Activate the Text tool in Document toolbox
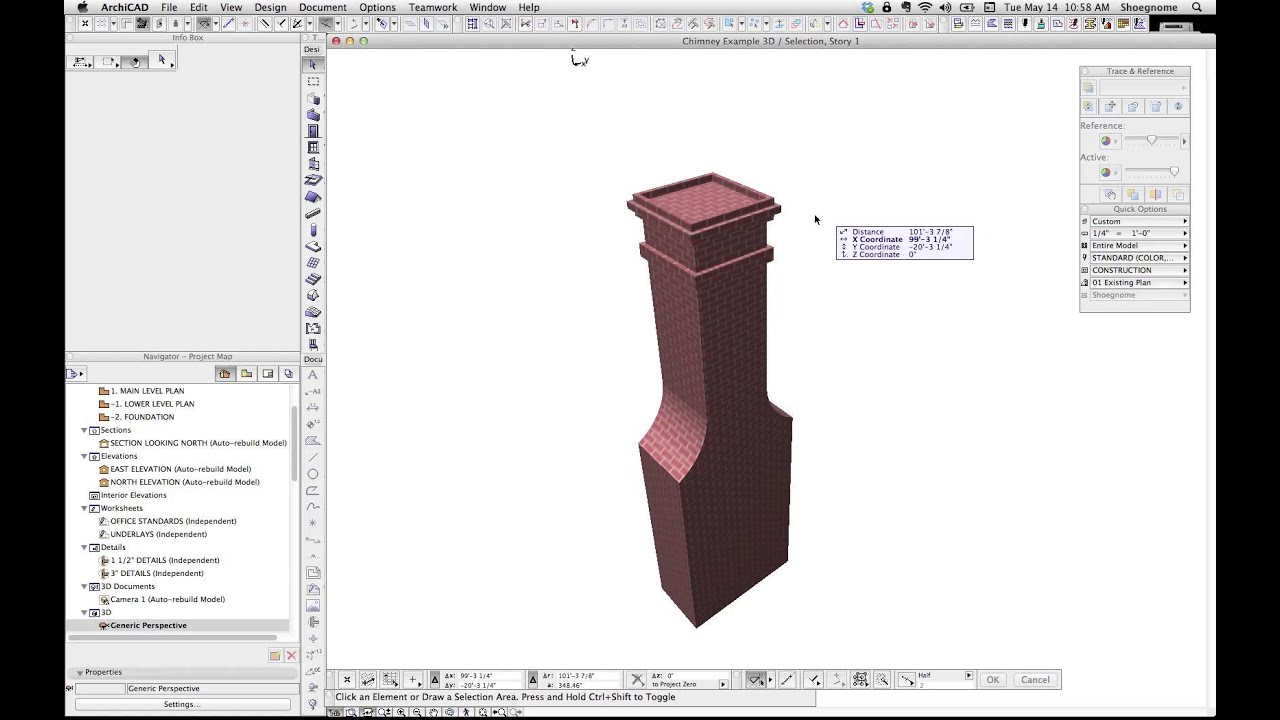Image resolution: width=1280 pixels, height=720 pixels. (313, 375)
